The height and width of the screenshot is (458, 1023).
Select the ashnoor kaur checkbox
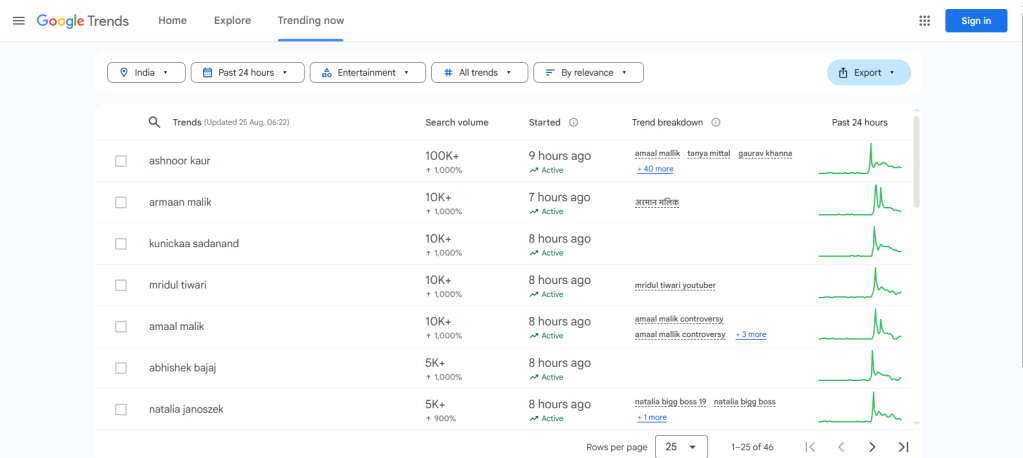(x=121, y=161)
